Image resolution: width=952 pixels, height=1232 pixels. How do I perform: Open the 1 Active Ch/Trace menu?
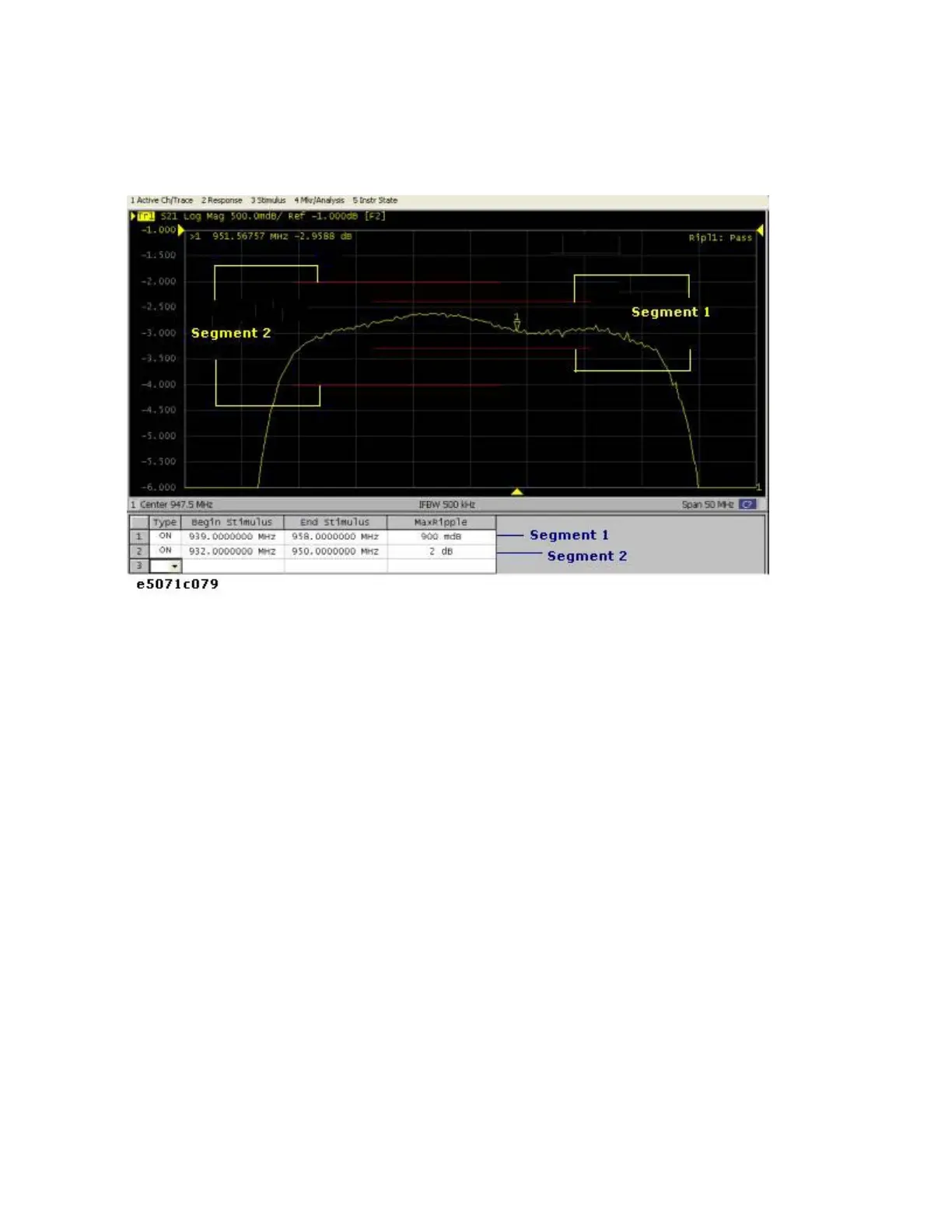(x=162, y=201)
